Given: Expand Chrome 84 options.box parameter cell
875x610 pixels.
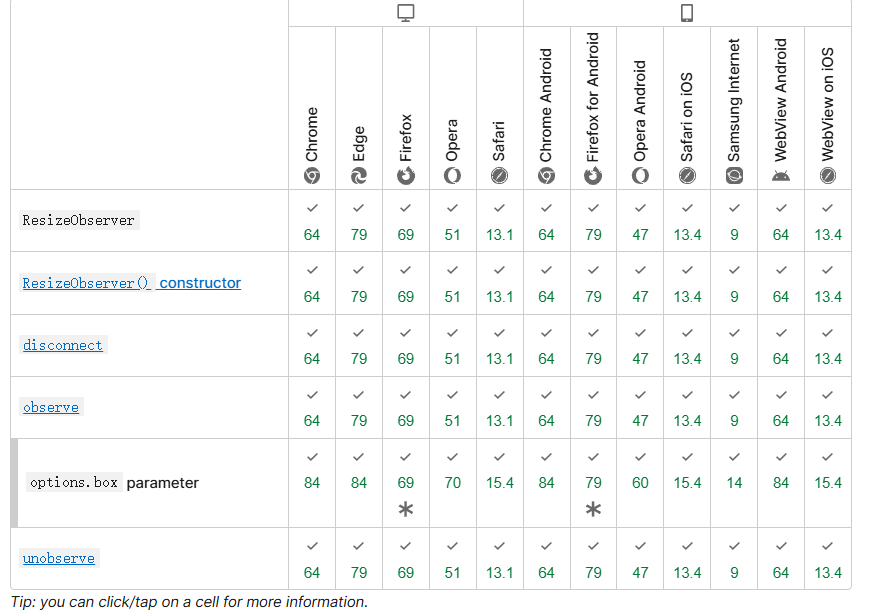Looking at the screenshot, I should click(312, 483).
